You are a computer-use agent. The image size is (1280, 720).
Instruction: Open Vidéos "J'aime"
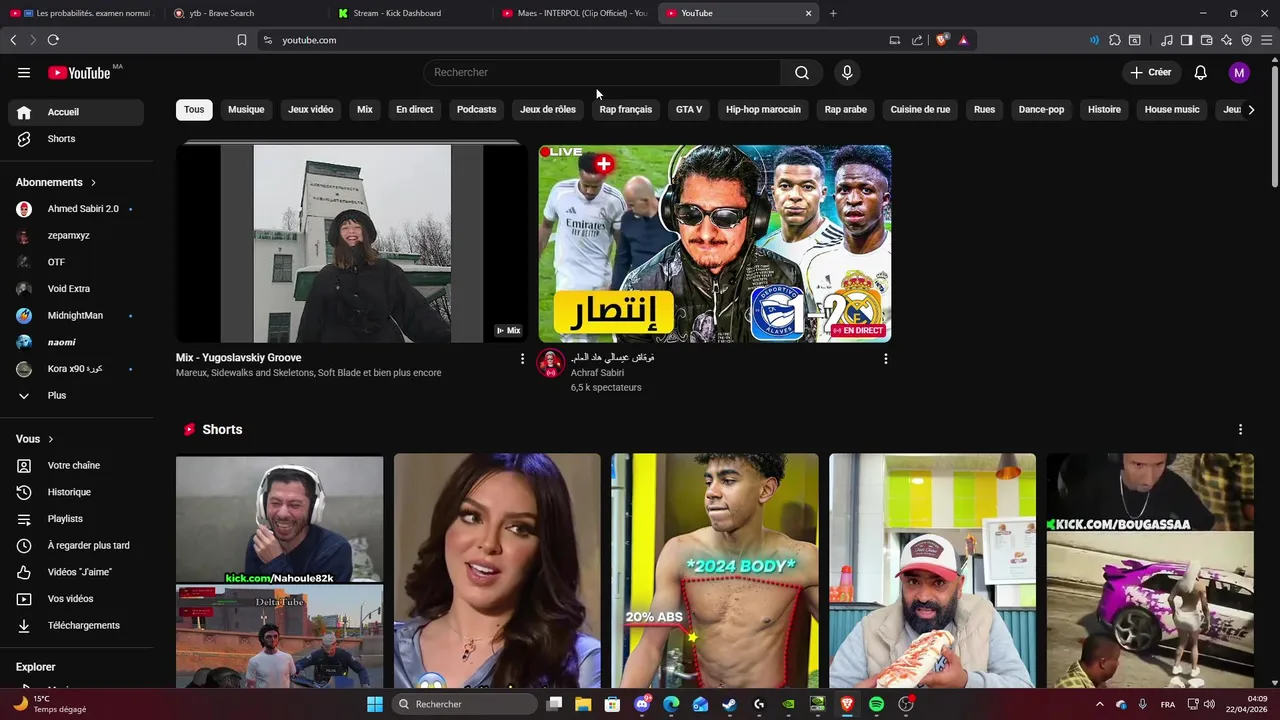tap(76, 572)
